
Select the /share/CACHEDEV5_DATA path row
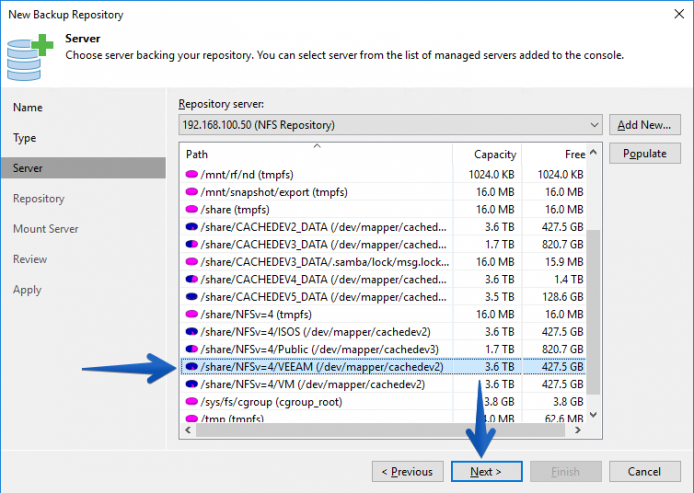[383, 297]
